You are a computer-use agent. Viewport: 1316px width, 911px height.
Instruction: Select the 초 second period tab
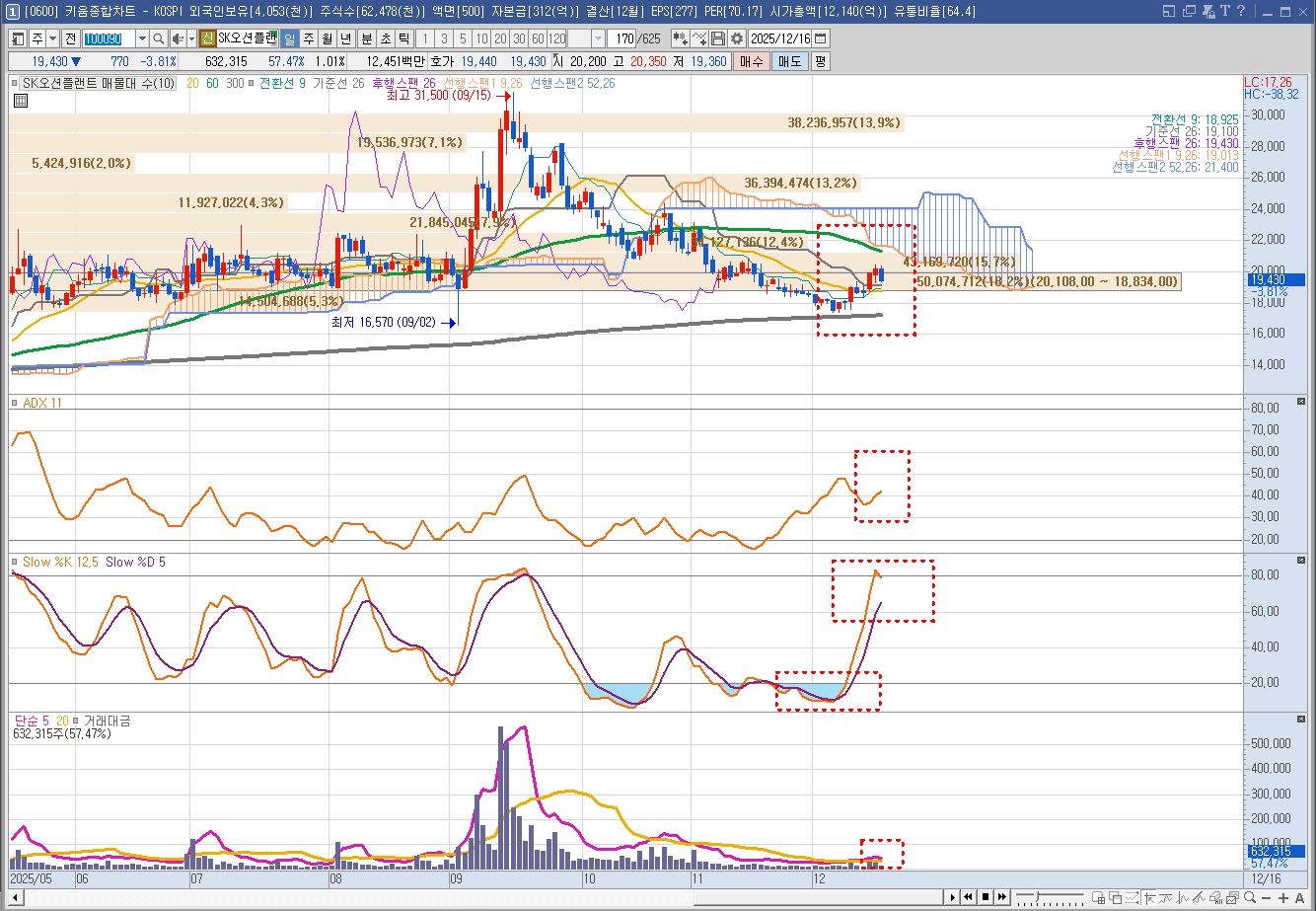pos(385,38)
